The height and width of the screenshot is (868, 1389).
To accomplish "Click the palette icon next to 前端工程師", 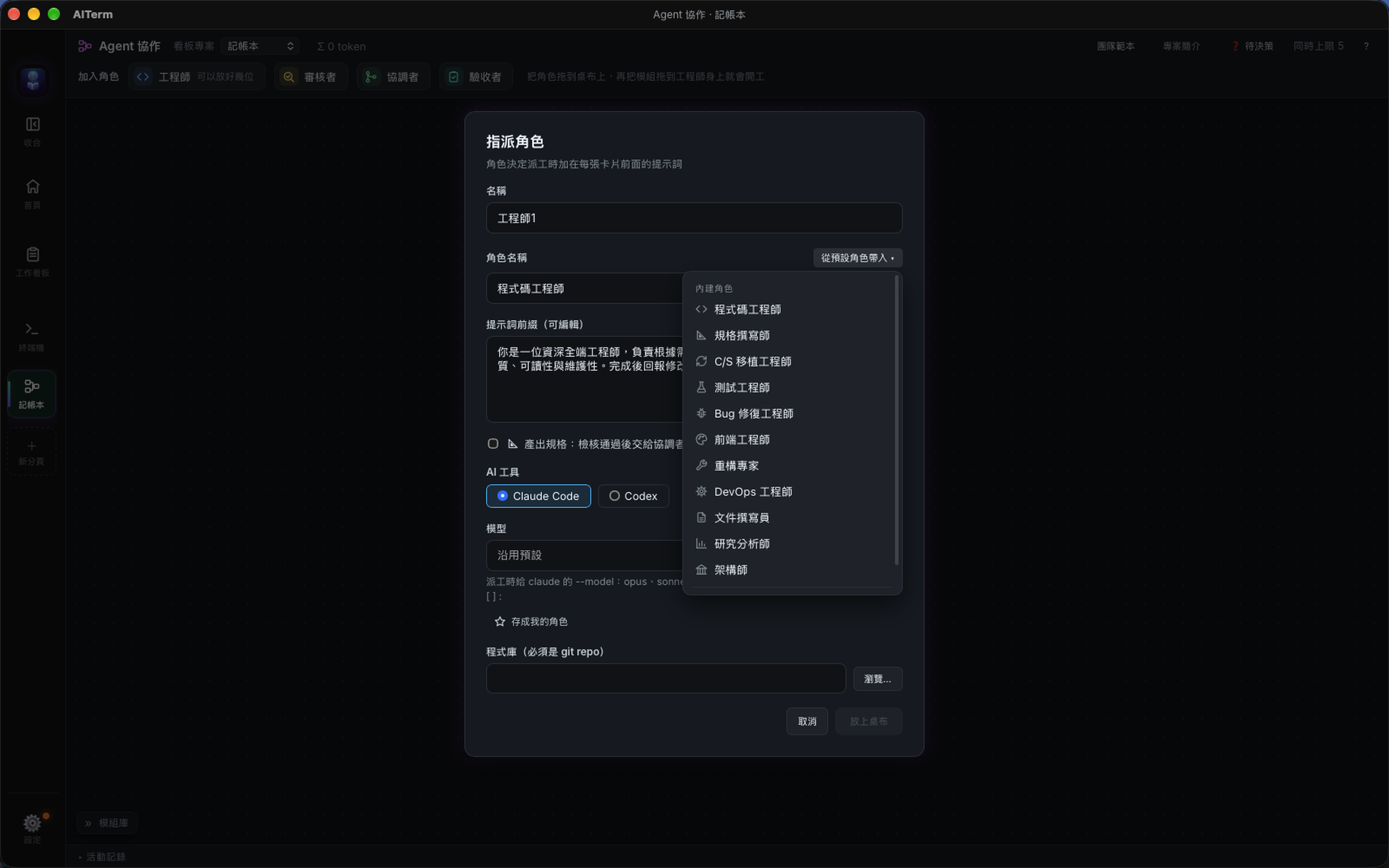I will tap(701, 439).
